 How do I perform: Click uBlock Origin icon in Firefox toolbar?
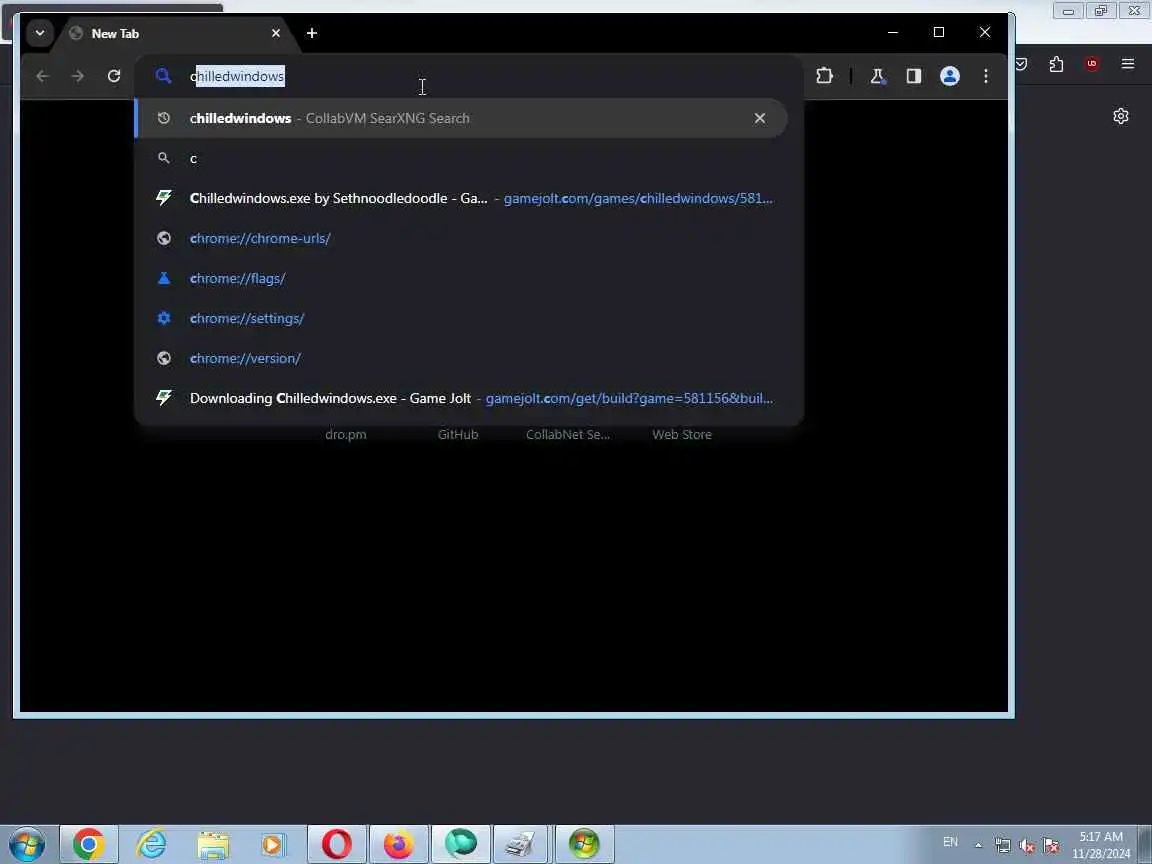pos(1092,64)
